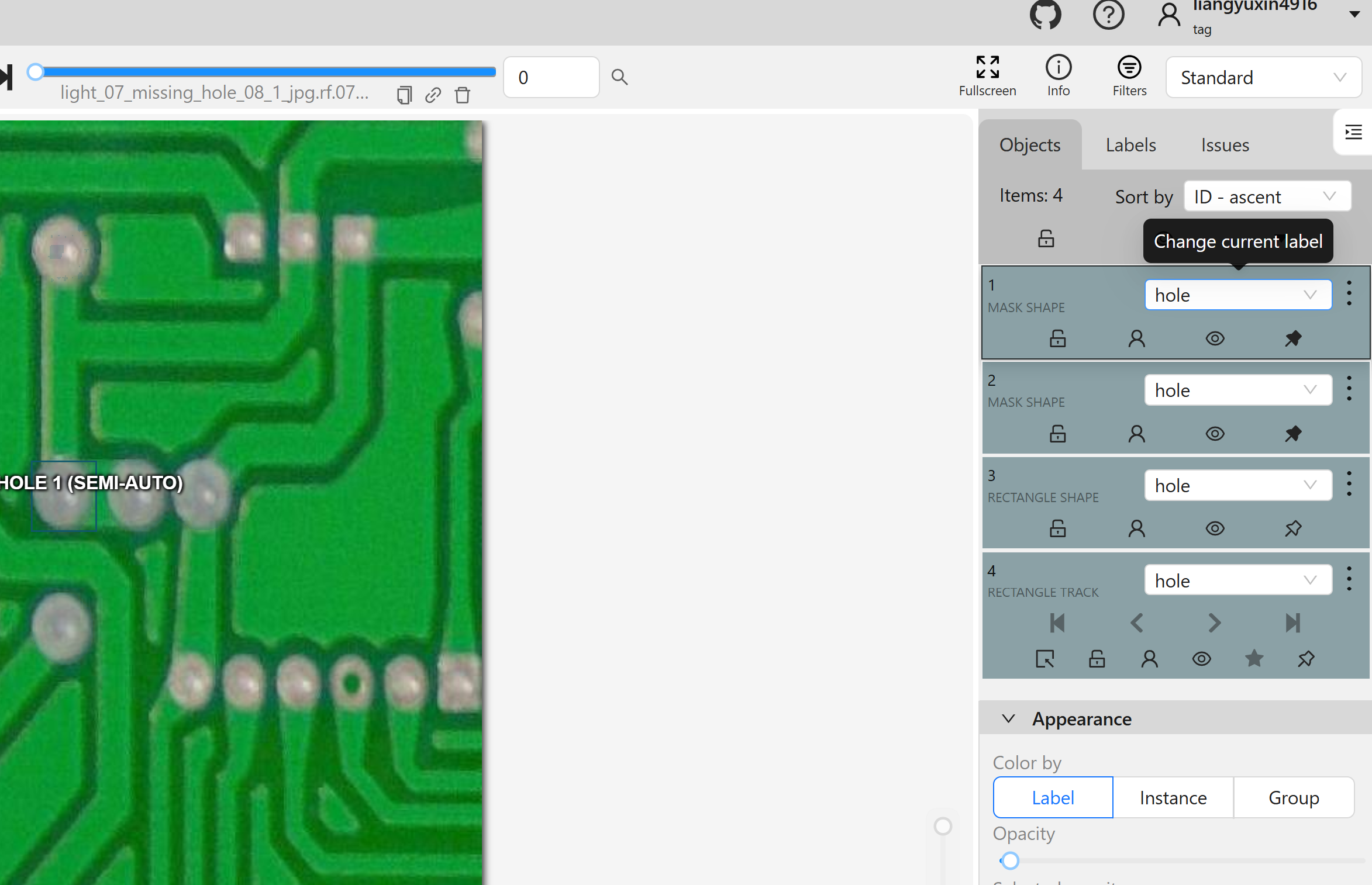Hide object 2 with the eye icon

pyautogui.click(x=1215, y=434)
